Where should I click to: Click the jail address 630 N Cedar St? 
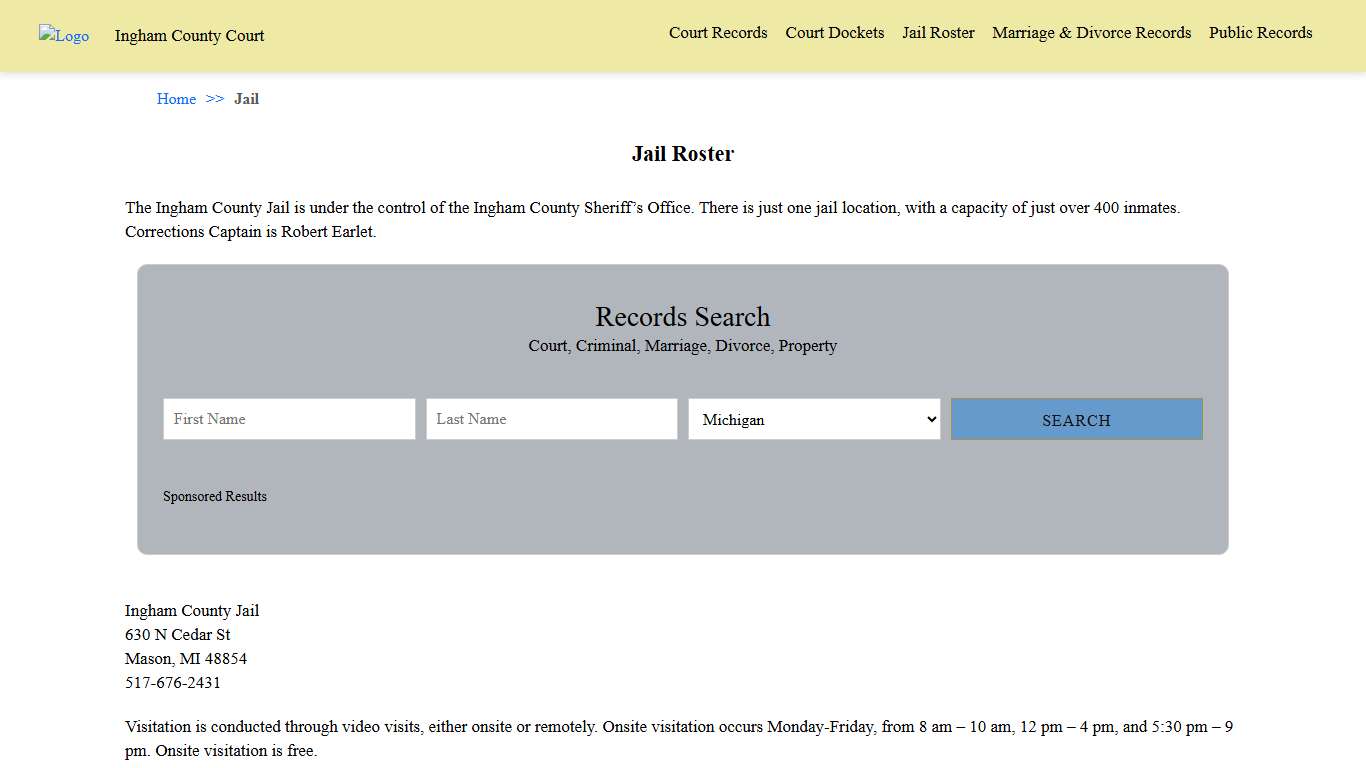point(177,634)
